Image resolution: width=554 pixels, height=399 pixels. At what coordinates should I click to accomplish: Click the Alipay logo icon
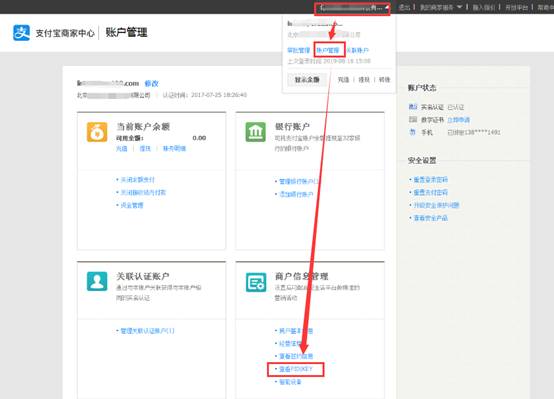(21, 33)
